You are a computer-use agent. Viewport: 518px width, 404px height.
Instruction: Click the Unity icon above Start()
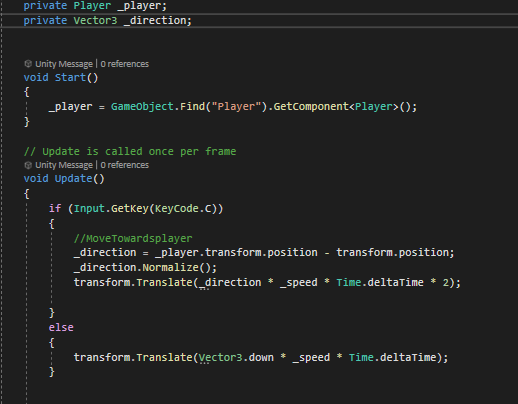point(28,64)
